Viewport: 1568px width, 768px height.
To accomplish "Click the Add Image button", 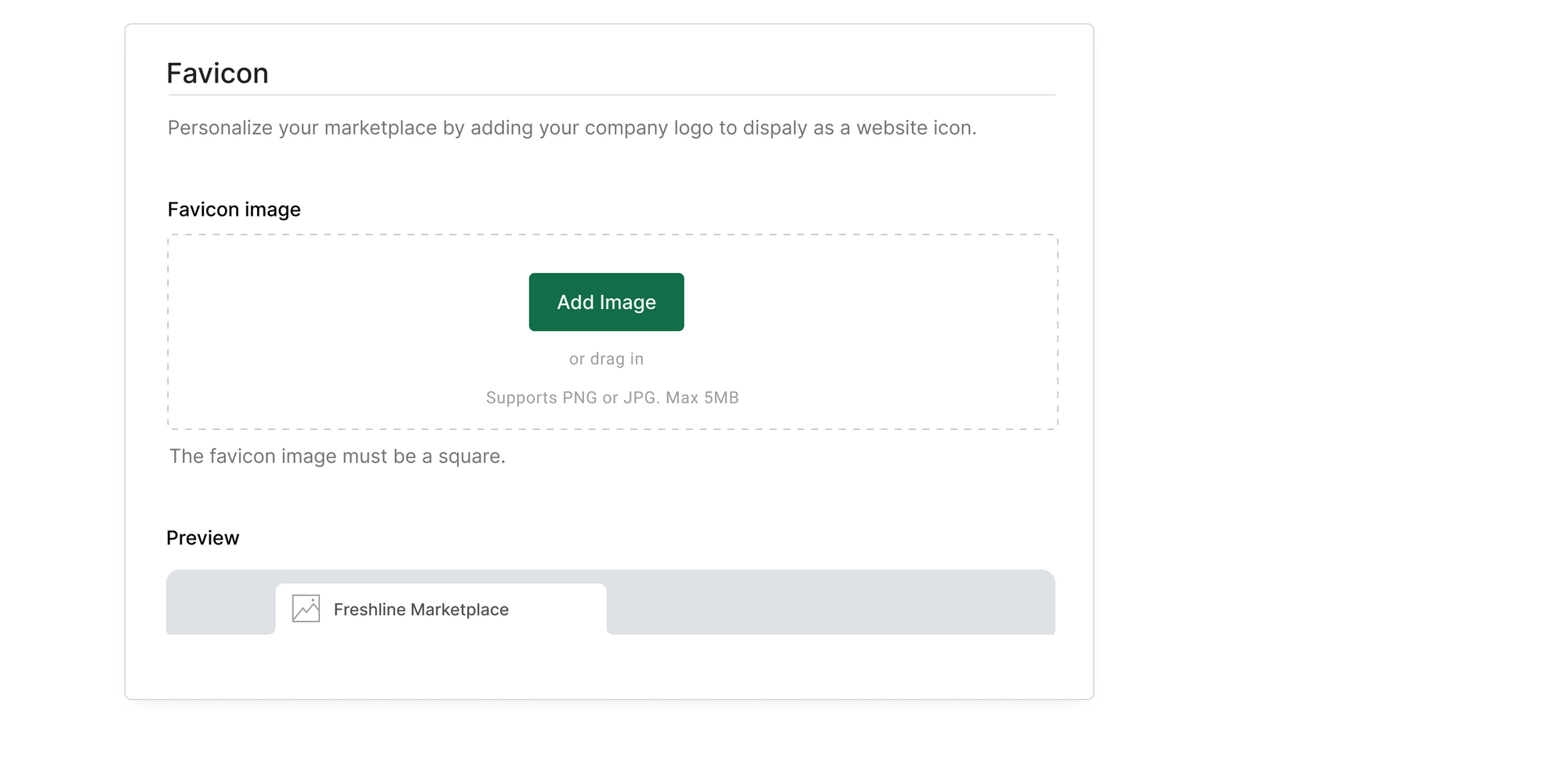I will [606, 302].
